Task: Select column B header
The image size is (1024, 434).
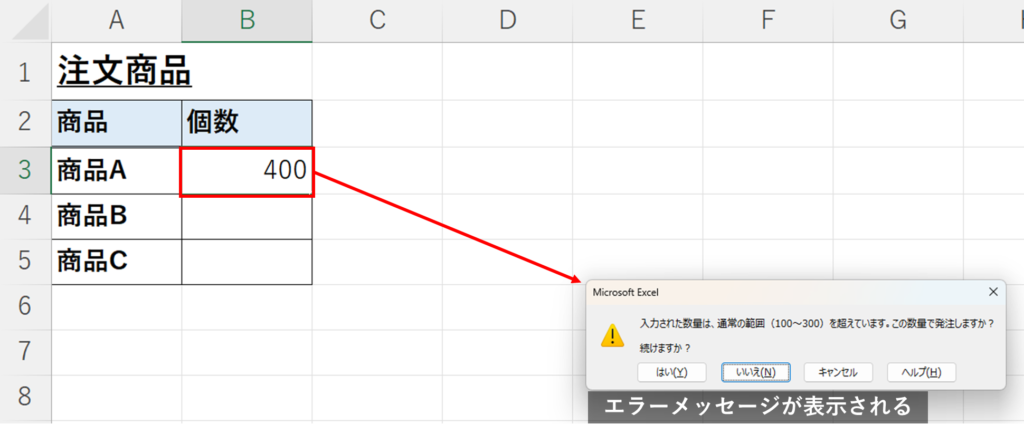Action: pos(247,21)
